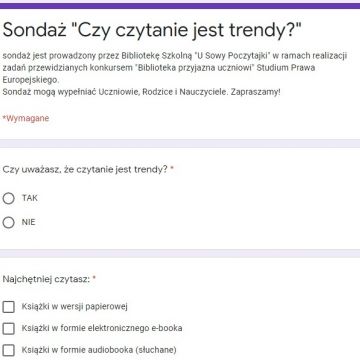The width and height of the screenshot is (360, 360).
Task: Click the description line mentioning 'U Sowy Poczytajki'
Action: (175, 56)
